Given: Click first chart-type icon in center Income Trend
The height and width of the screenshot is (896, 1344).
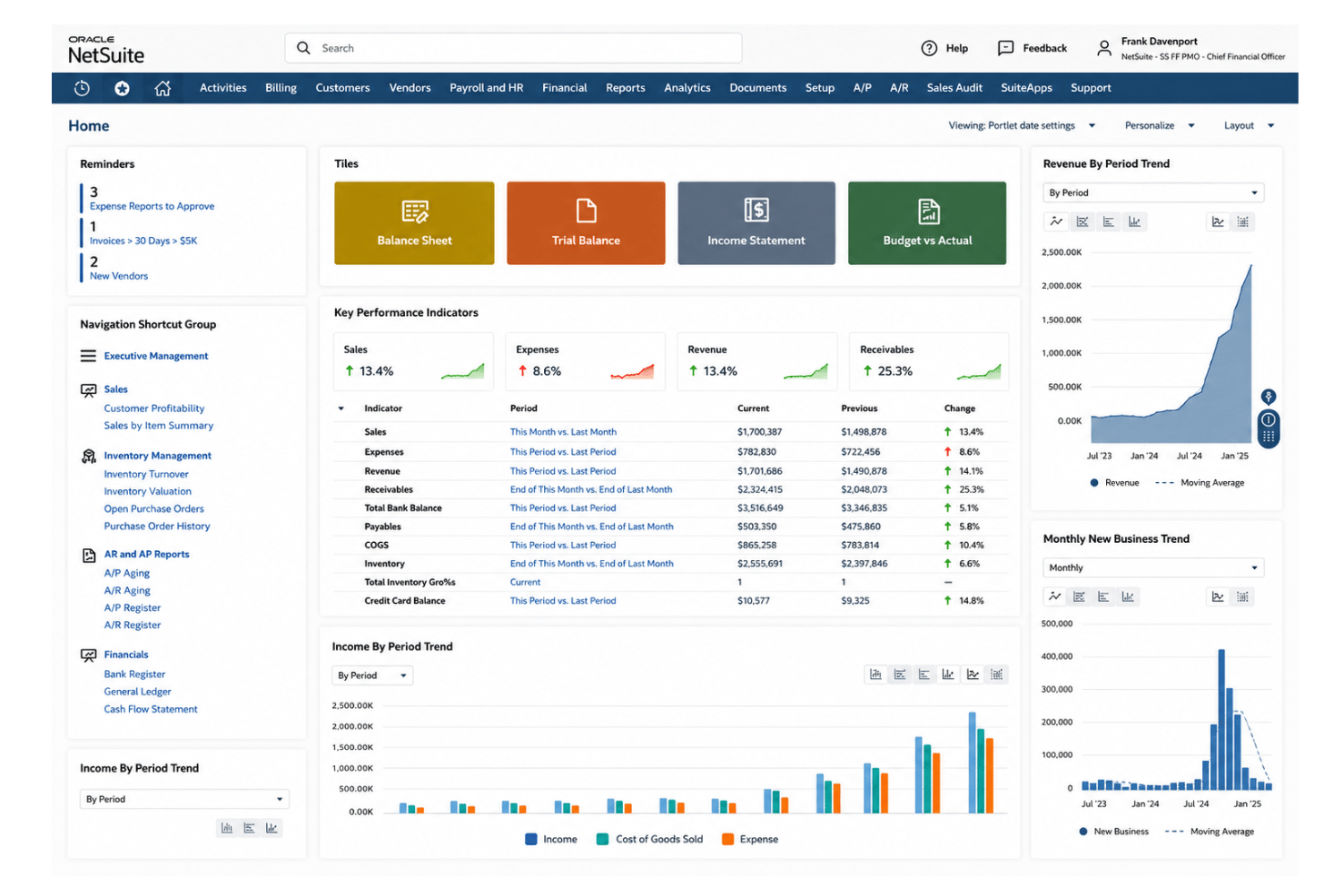Looking at the screenshot, I should click(875, 674).
